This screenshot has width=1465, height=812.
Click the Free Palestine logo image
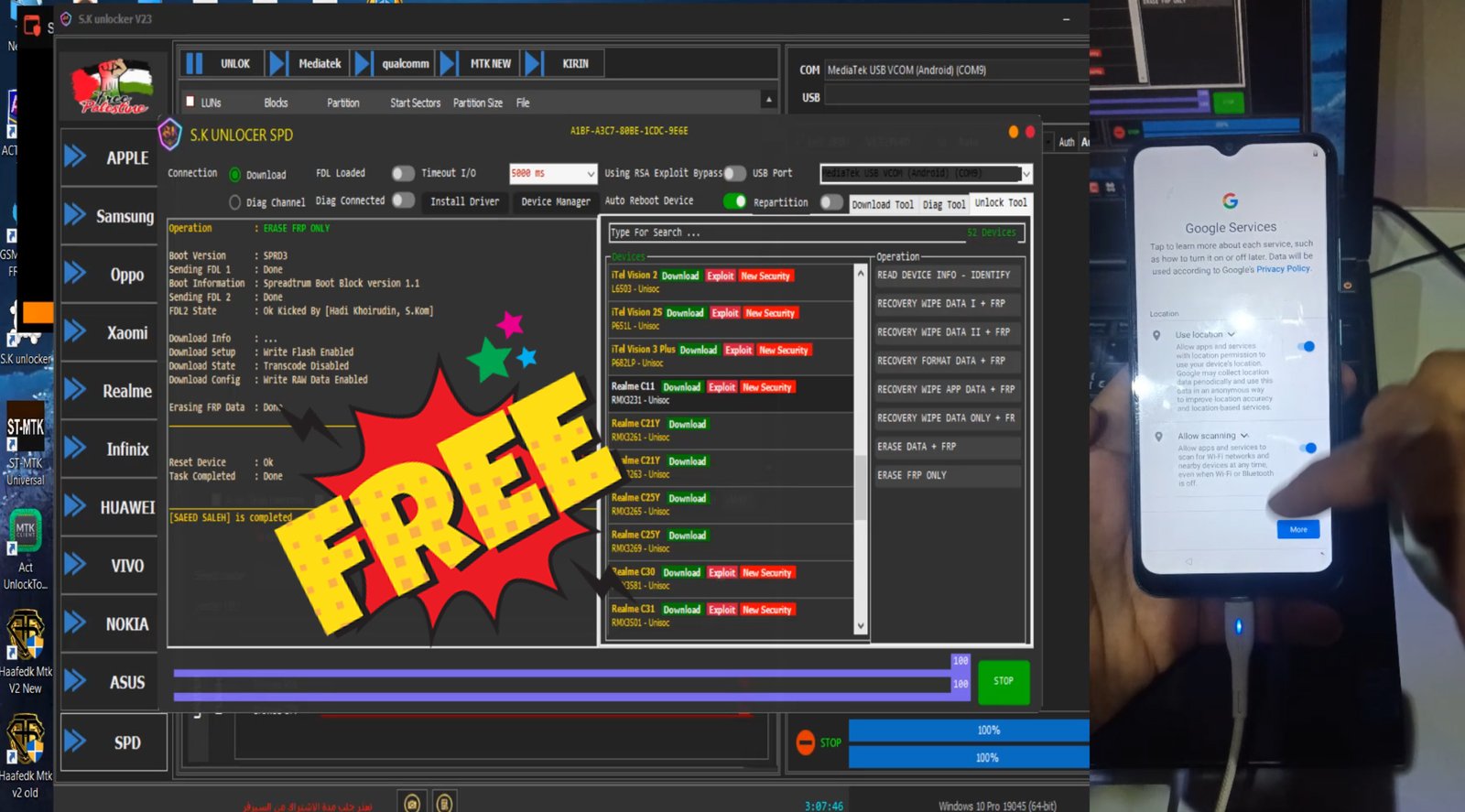(x=114, y=87)
